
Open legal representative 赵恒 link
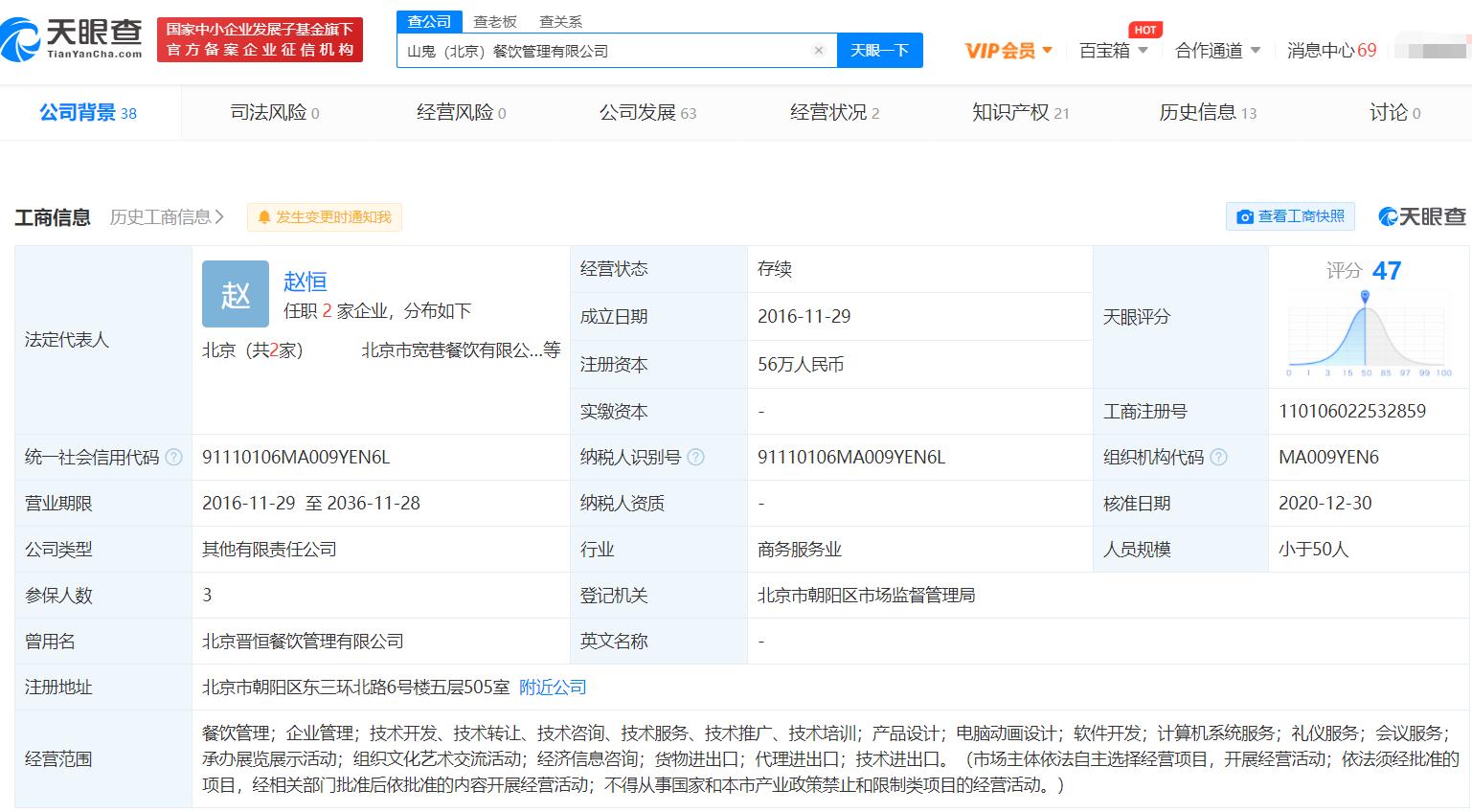pos(306,281)
